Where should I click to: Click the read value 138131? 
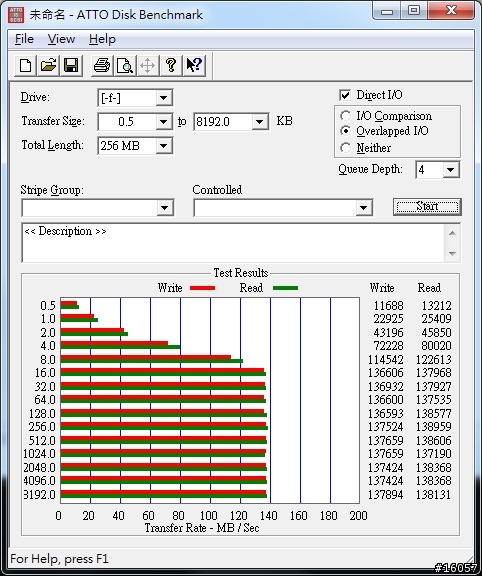click(x=434, y=494)
